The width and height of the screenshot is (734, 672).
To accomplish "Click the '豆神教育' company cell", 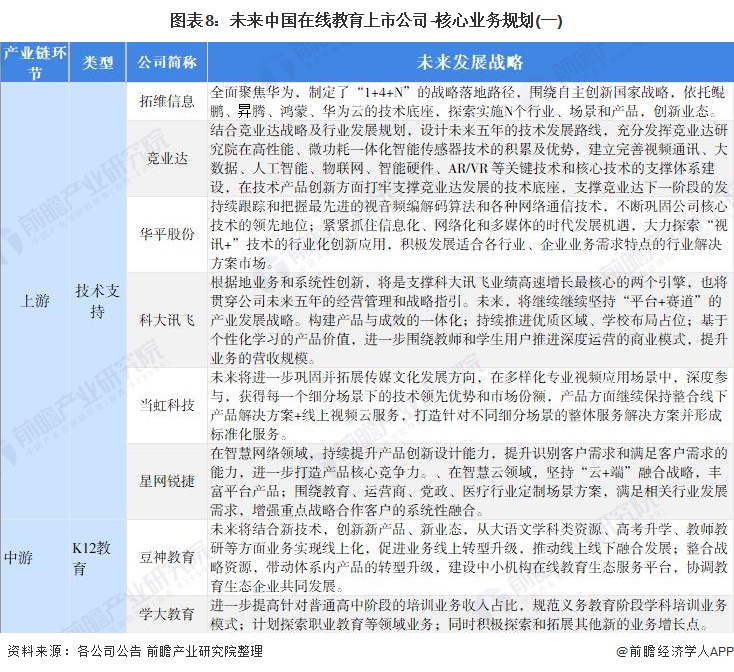I will click(167, 557).
